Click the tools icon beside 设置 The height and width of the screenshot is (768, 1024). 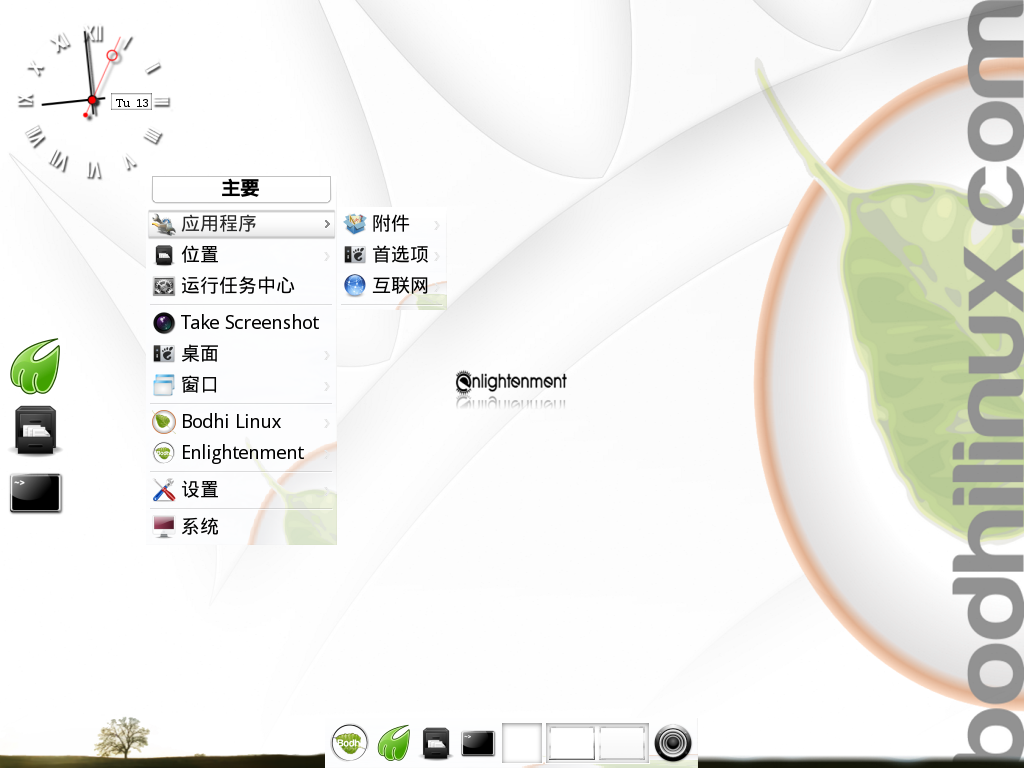tap(163, 490)
